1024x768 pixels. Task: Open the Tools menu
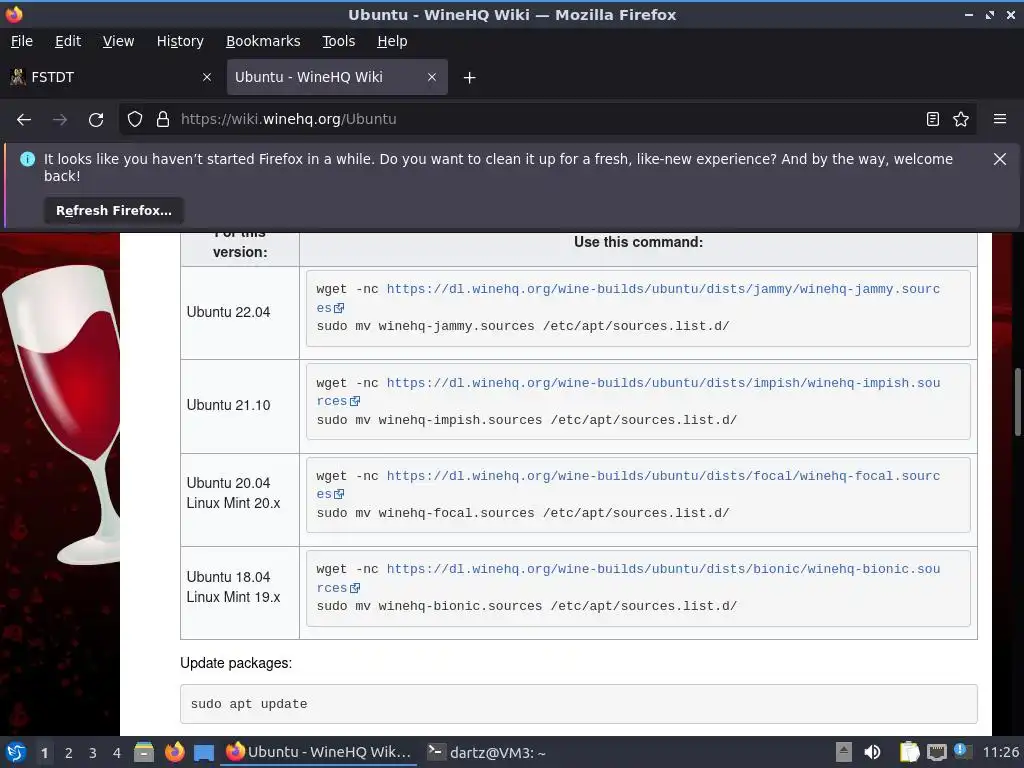pos(338,41)
